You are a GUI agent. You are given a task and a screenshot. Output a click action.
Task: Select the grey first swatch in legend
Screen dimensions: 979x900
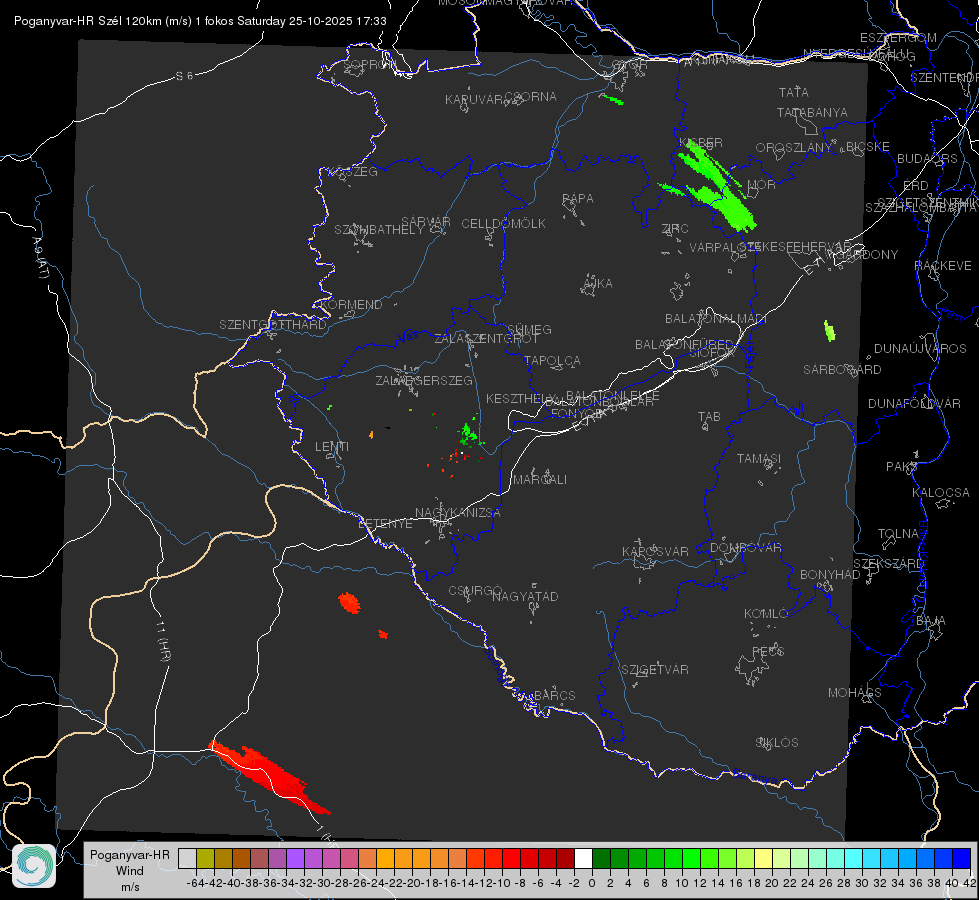187,858
